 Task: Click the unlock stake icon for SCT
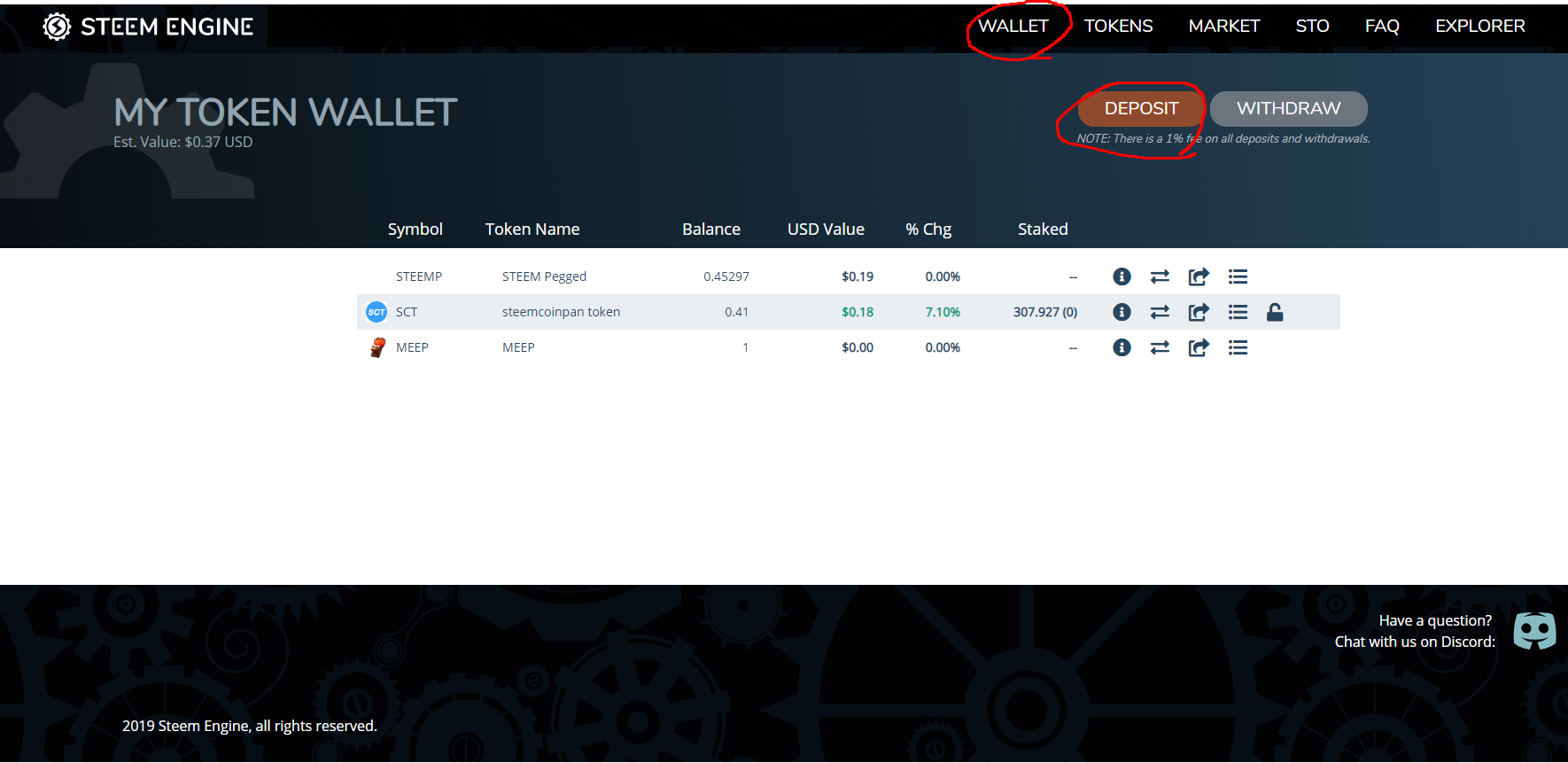1275,312
